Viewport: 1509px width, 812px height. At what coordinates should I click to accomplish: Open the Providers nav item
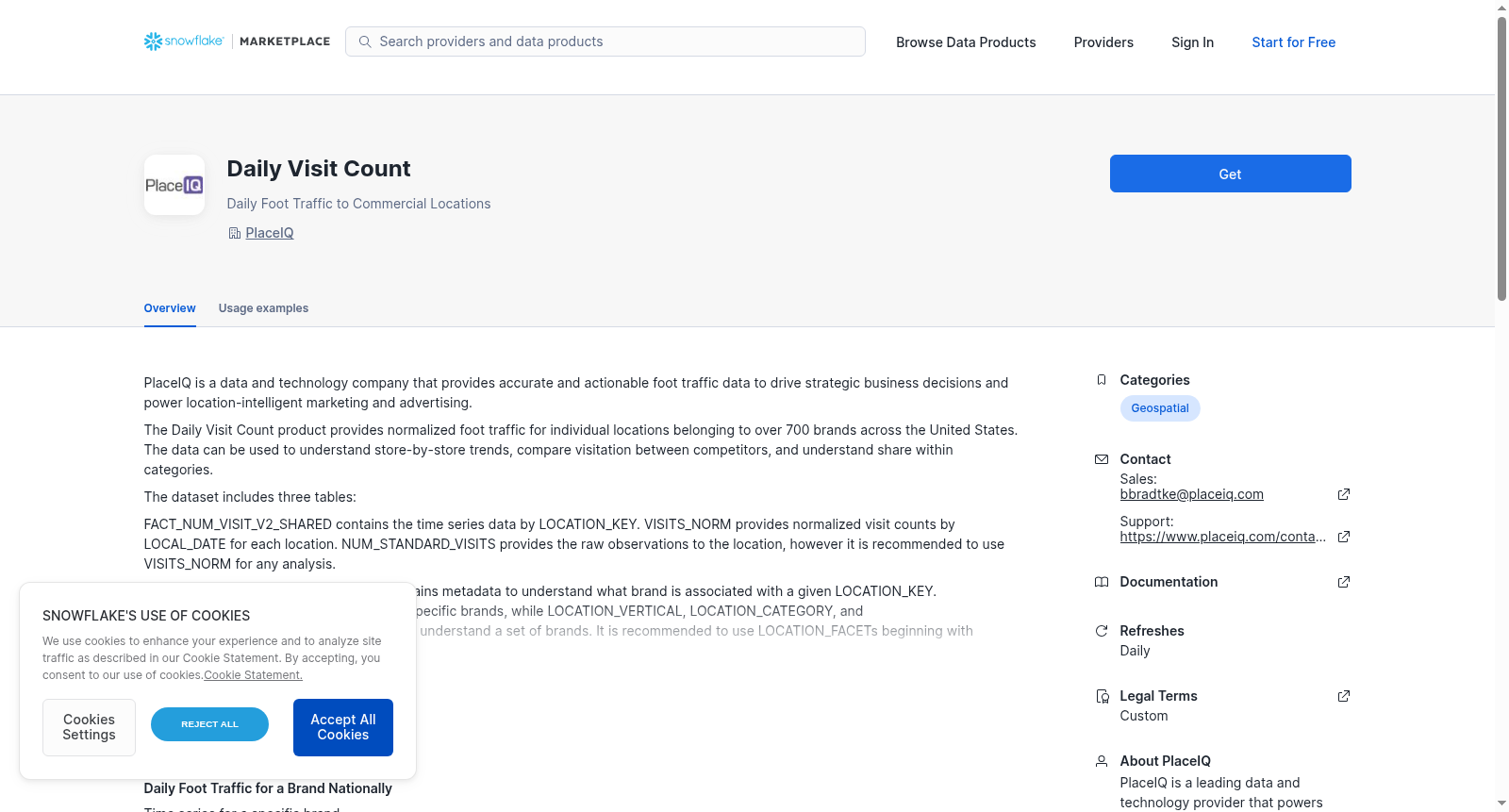tap(1103, 42)
